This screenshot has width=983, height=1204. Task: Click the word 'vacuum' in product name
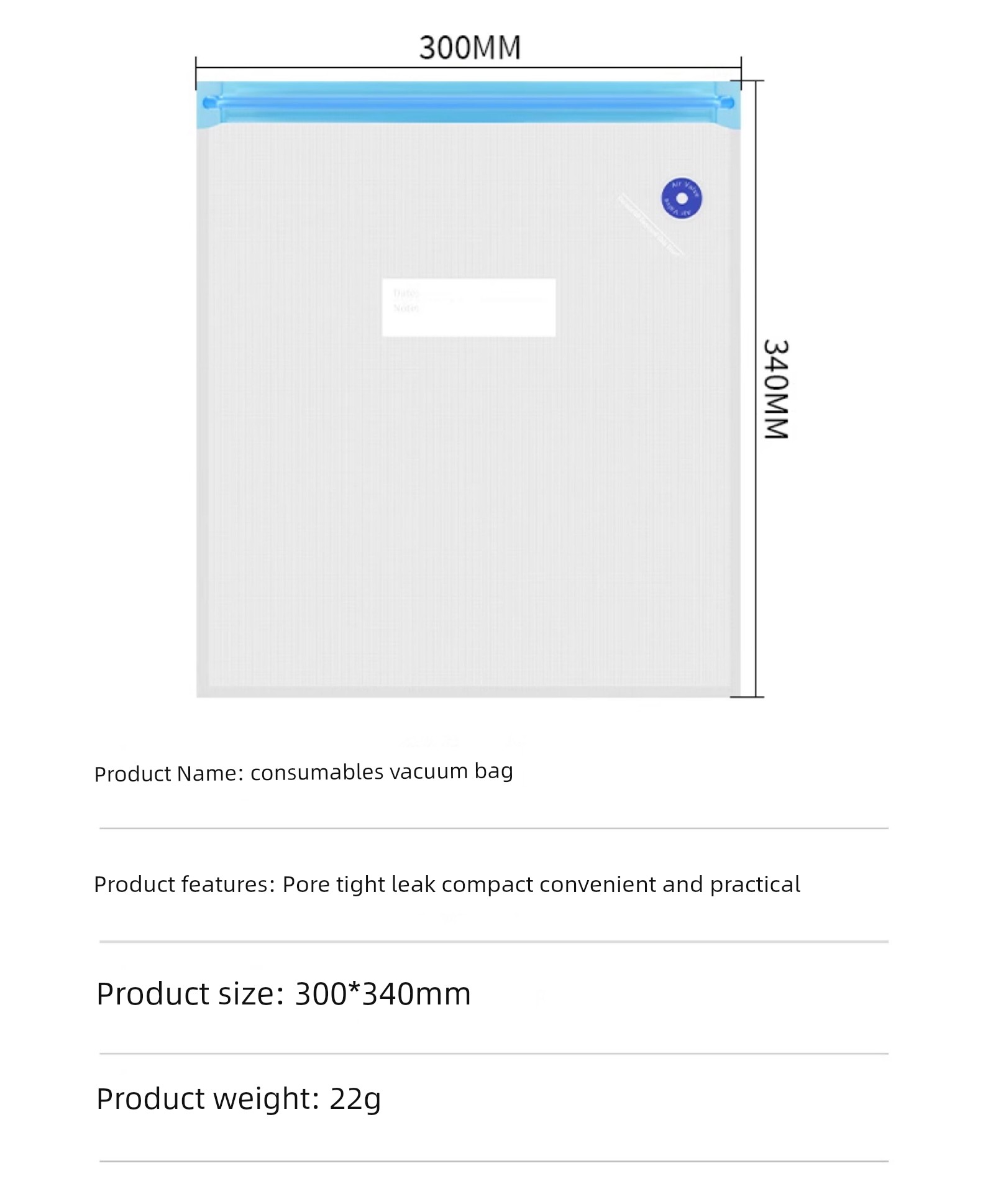pos(429,771)
